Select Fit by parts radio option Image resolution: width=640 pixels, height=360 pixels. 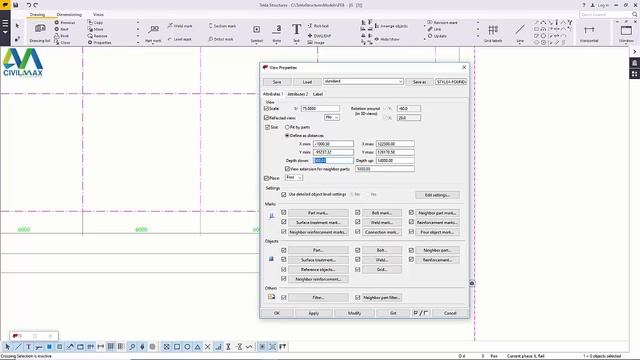point(287,127)
